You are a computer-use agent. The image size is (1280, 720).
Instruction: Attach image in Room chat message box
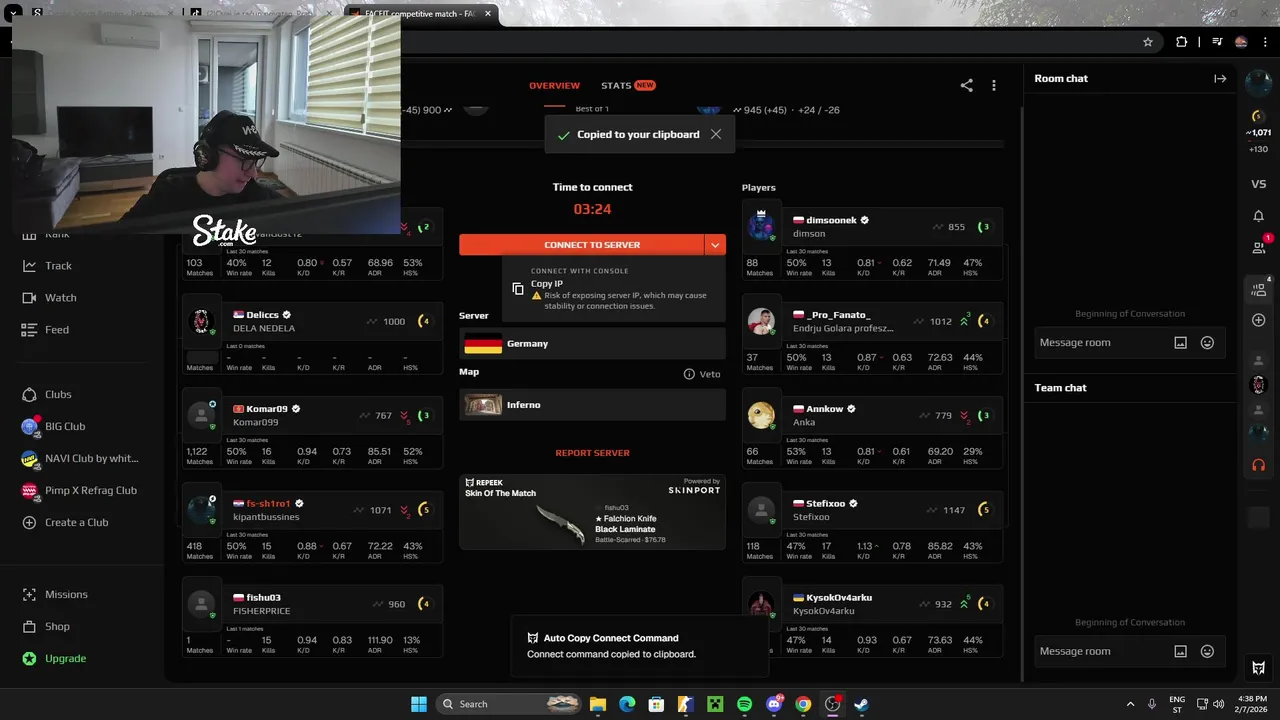click(x=1180, y=342)
